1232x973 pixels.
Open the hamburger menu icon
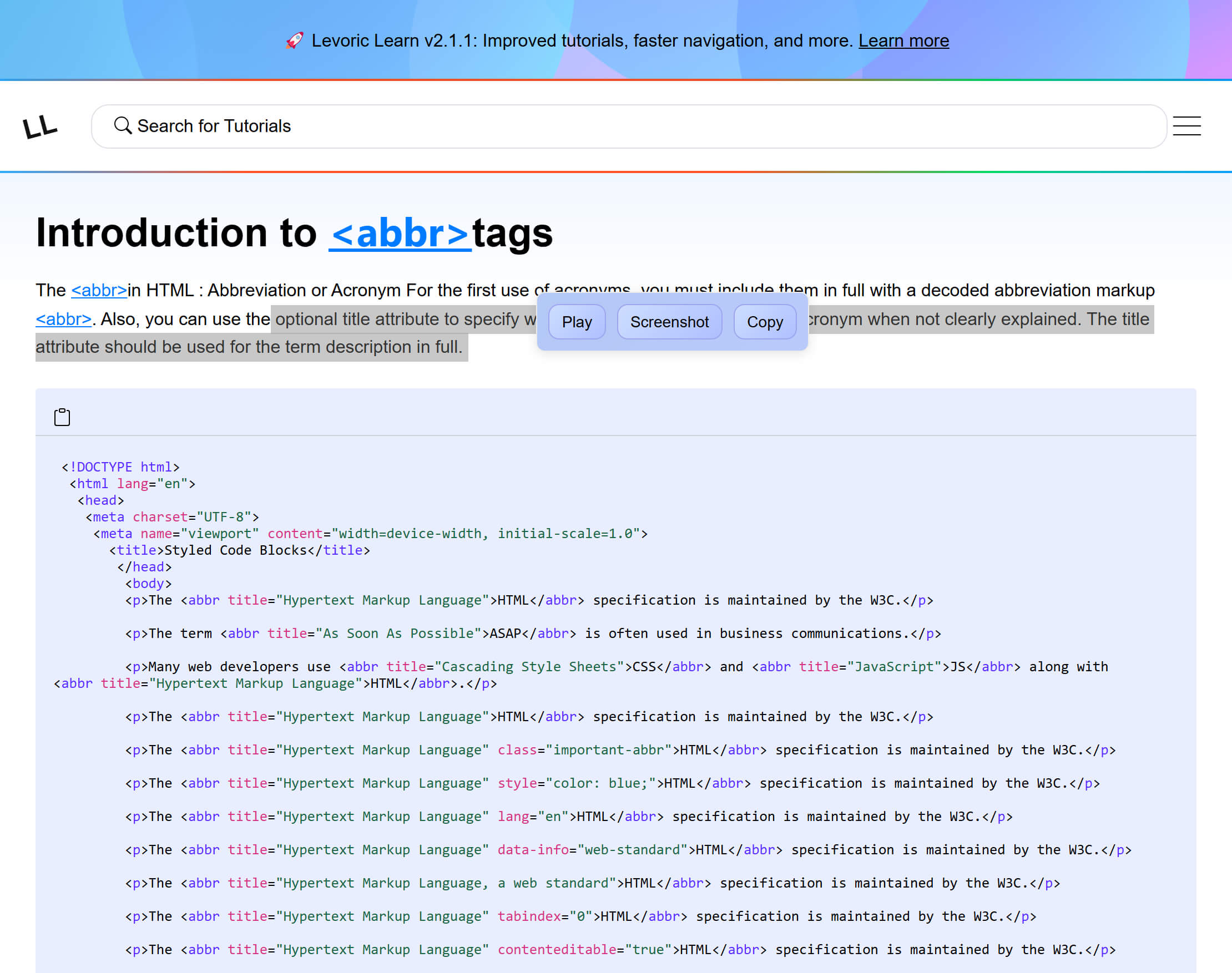point(1186,126)
